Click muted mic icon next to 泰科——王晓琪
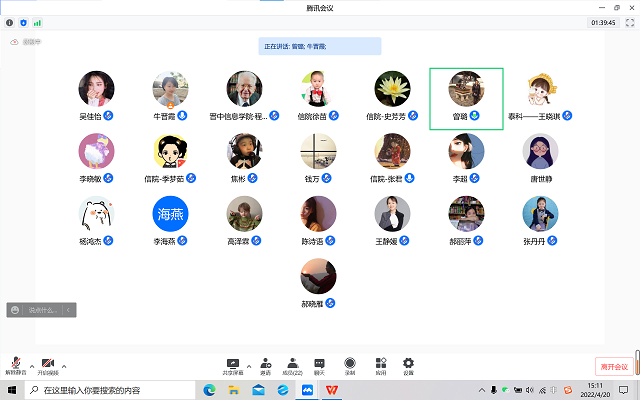The image size is (640, 400). point(567,116)
